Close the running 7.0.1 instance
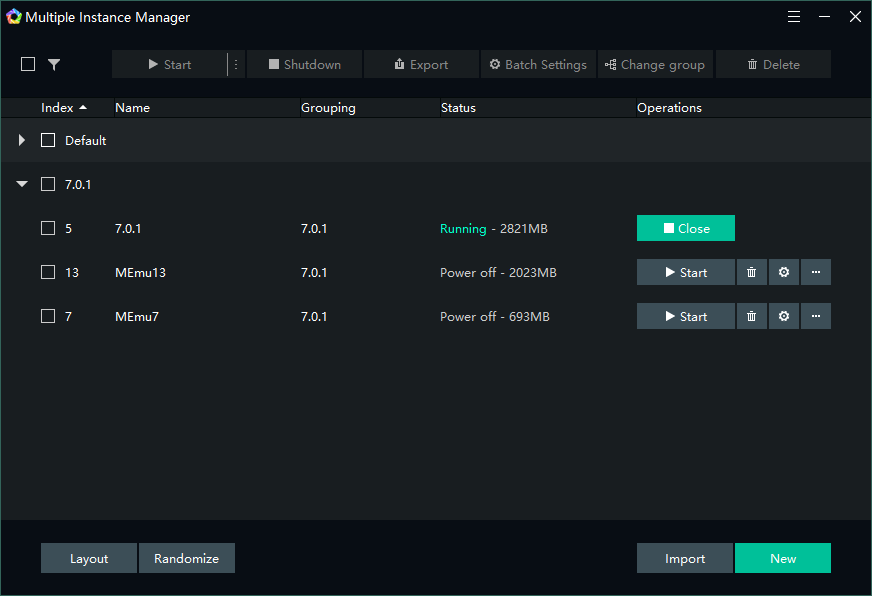Viewport: 872px width, 596px height. 685,228
